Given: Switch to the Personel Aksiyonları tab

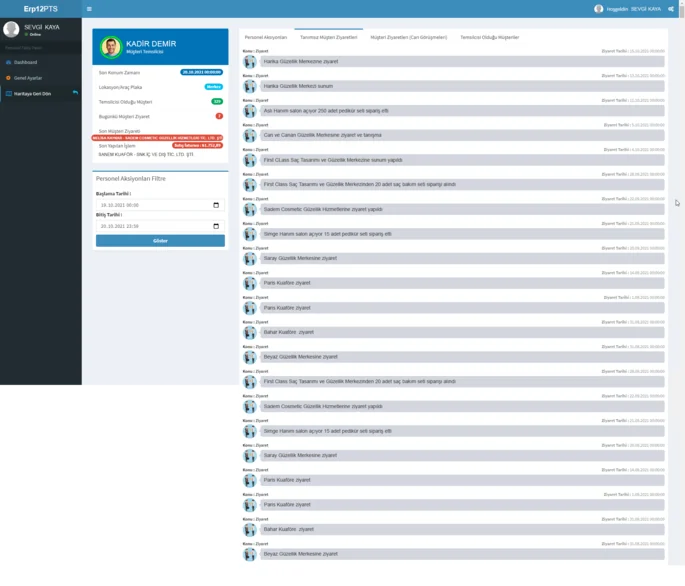Looking at the screenshot, I should (266, 37).
